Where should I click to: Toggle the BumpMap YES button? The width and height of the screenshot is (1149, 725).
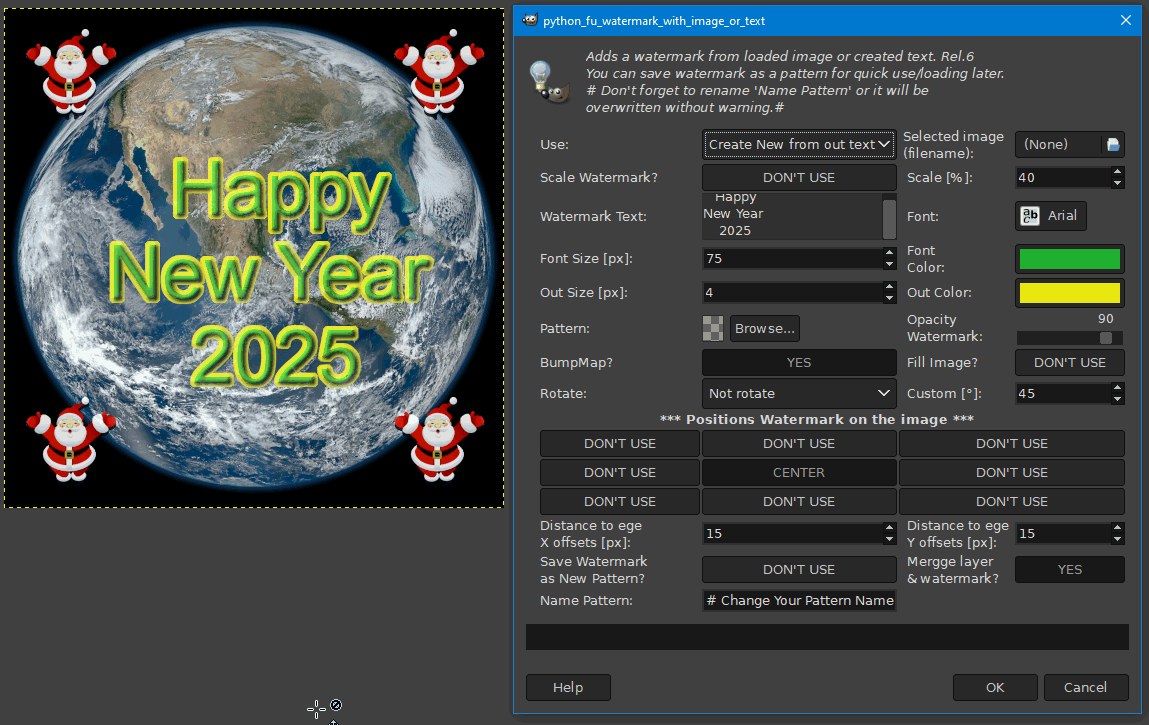point(799,362)
